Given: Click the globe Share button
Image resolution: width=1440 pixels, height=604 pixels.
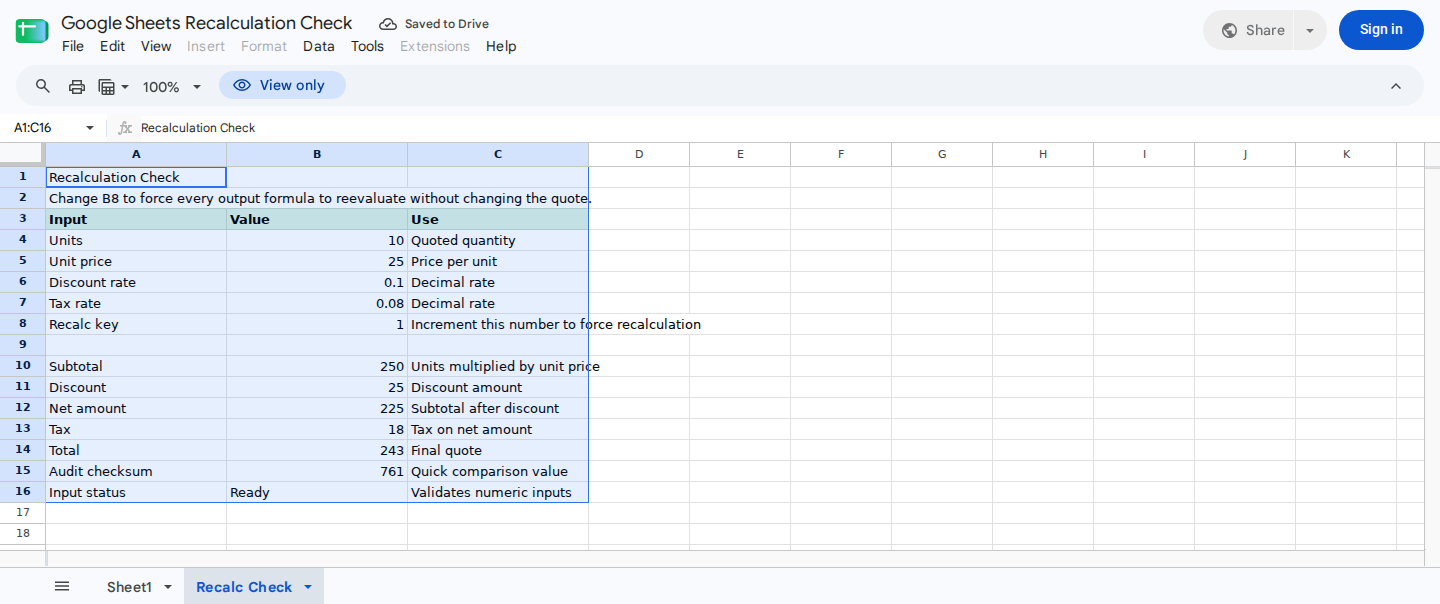Looking at the screenshot, I should click(1253, 30).
